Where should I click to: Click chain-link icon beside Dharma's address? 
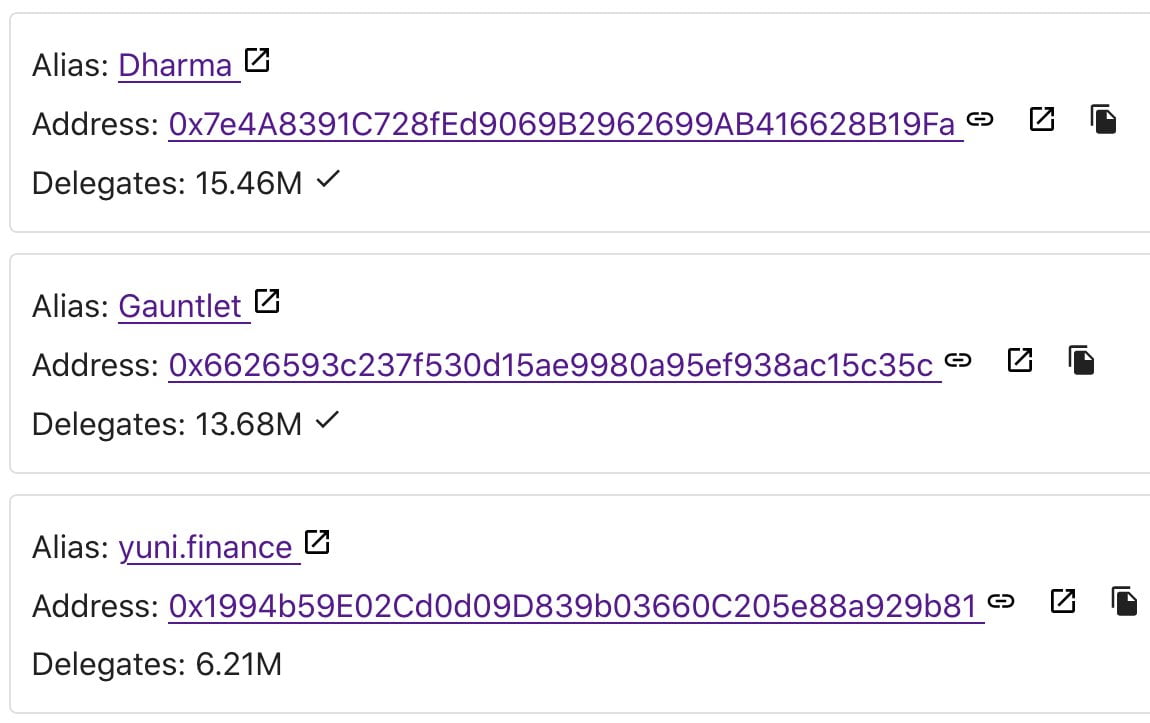[981, 120]
